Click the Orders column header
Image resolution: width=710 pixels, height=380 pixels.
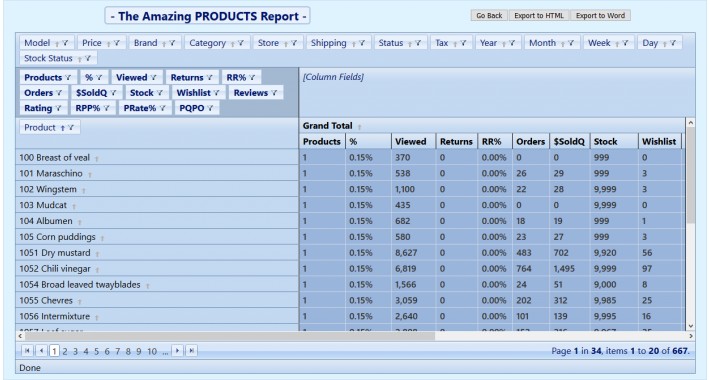tap(530, 141)
